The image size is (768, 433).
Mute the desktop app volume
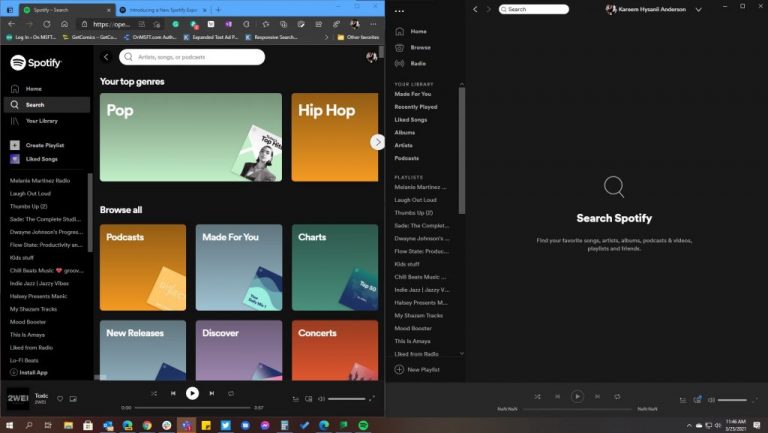[712, 400]
